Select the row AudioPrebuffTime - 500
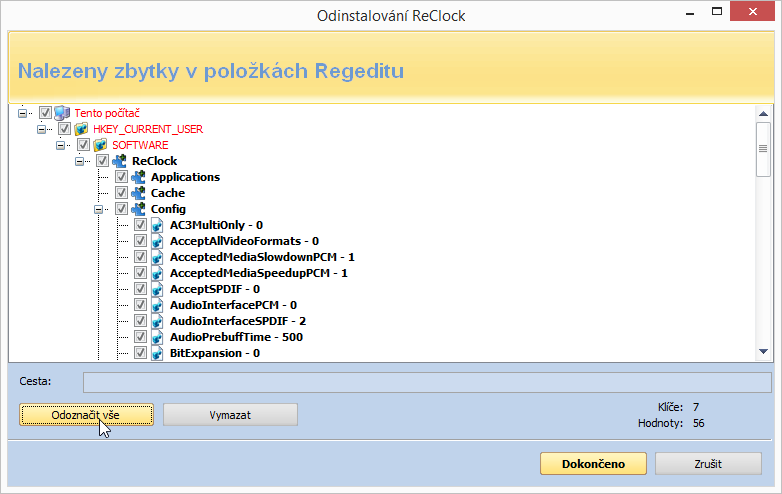This screenshot has height=494, width=782. coord(236,337)
